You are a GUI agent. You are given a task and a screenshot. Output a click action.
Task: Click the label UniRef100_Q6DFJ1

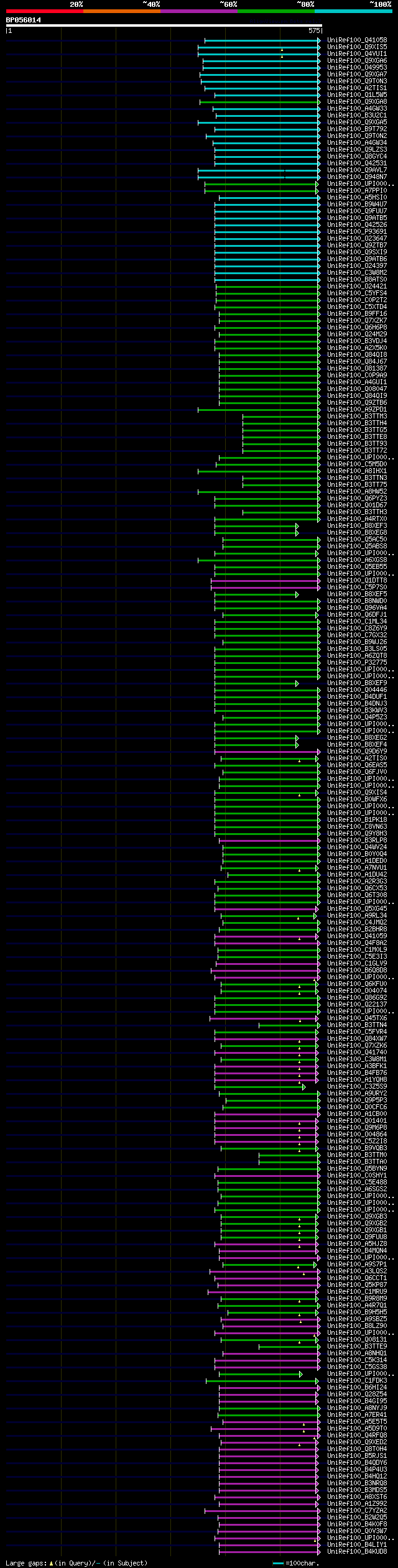[x=357, y=615]
